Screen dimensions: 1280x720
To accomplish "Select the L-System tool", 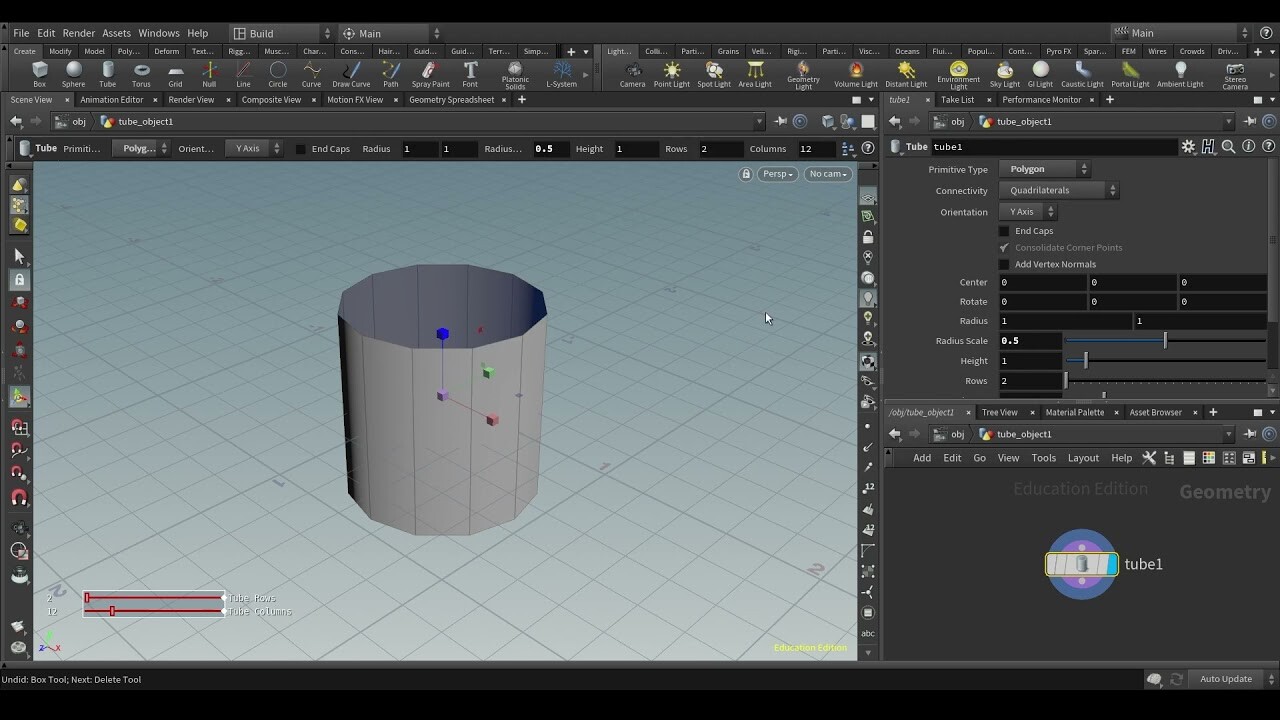I will [x=562, y=72].
